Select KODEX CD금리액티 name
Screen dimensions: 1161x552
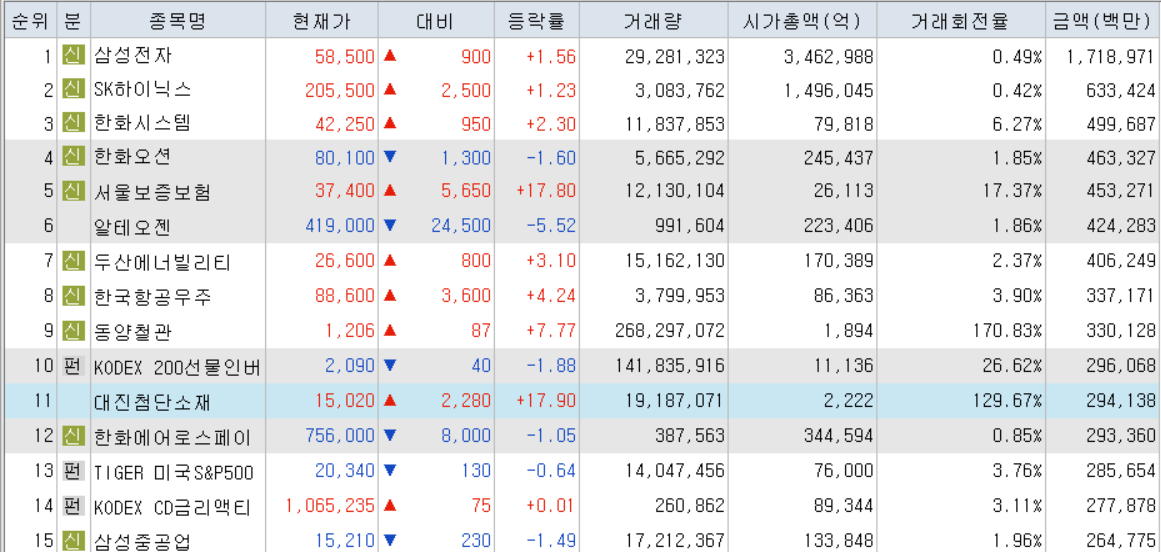pyautogui.click(x=173, y=508)
